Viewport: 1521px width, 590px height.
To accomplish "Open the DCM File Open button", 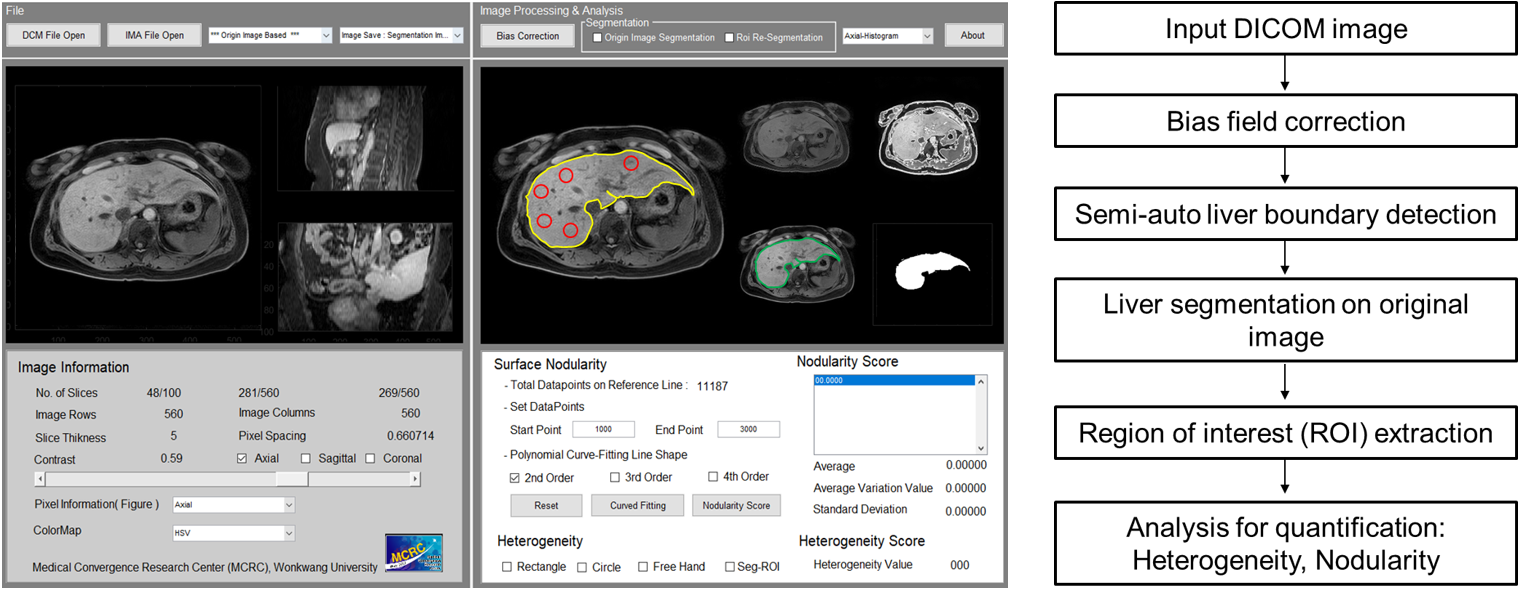I will [54, 35].
